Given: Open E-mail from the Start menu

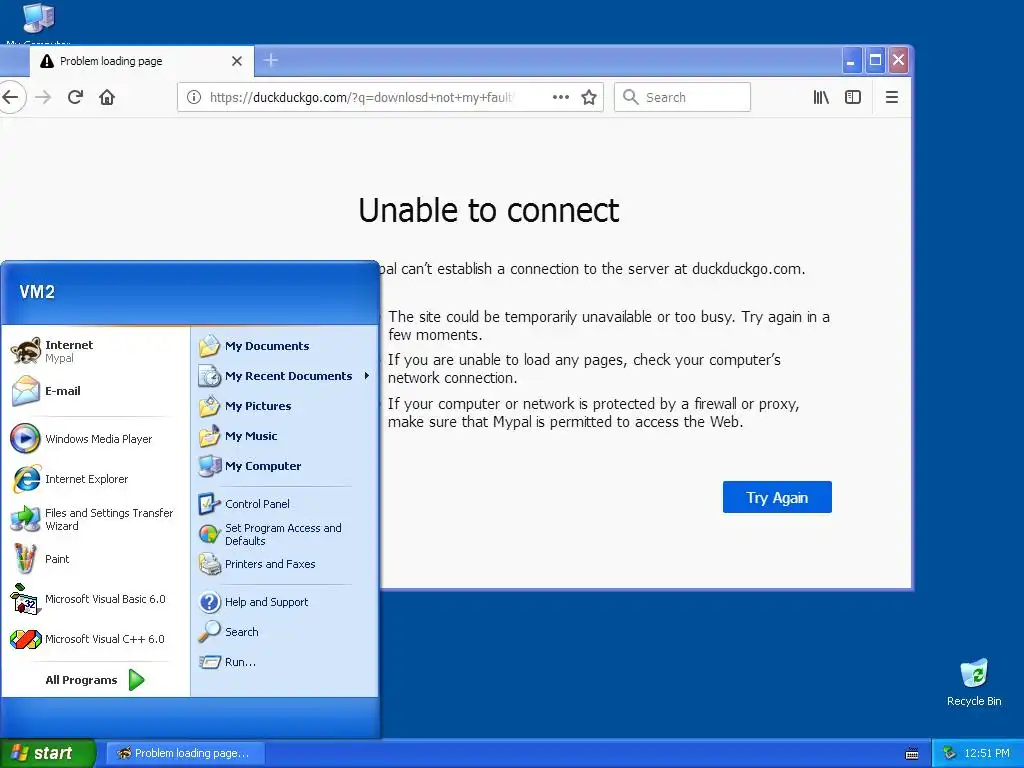Looking at the screenshot, I should pyautogui.click(x=95, y=391).
